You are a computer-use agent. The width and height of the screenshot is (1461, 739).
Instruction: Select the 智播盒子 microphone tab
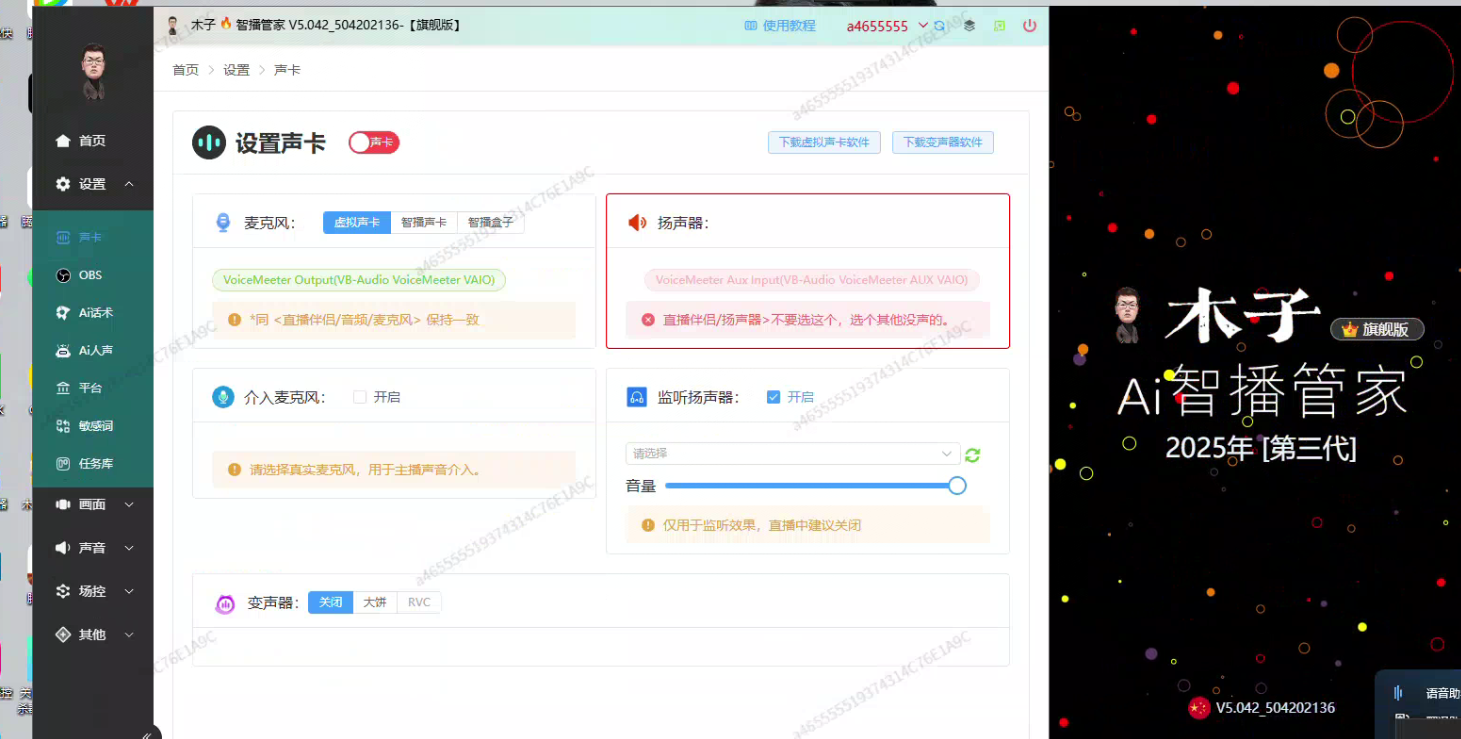[491, 222]
